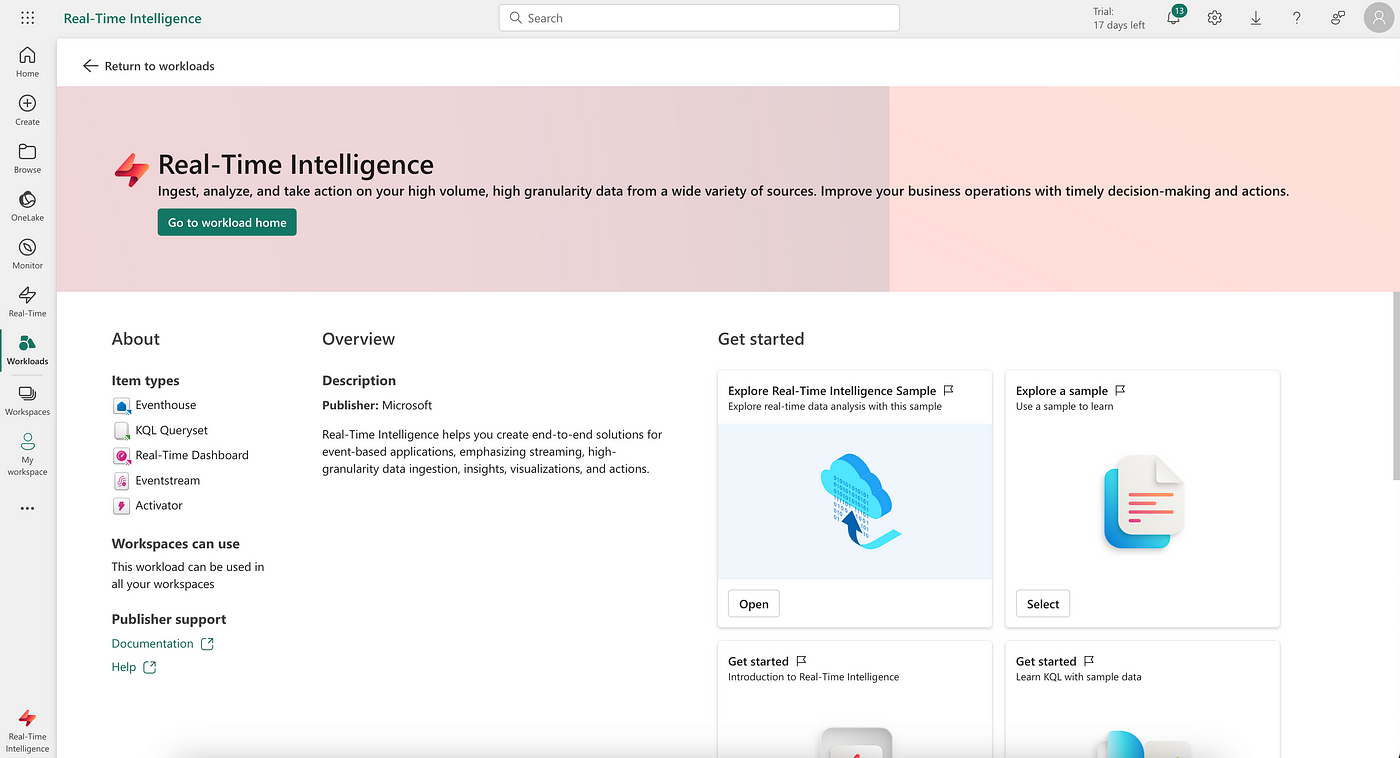Click the document thumbnail on Explore a sample
The width and height of the screenshot is (1400, 758).
click(x=1143, y=501)
